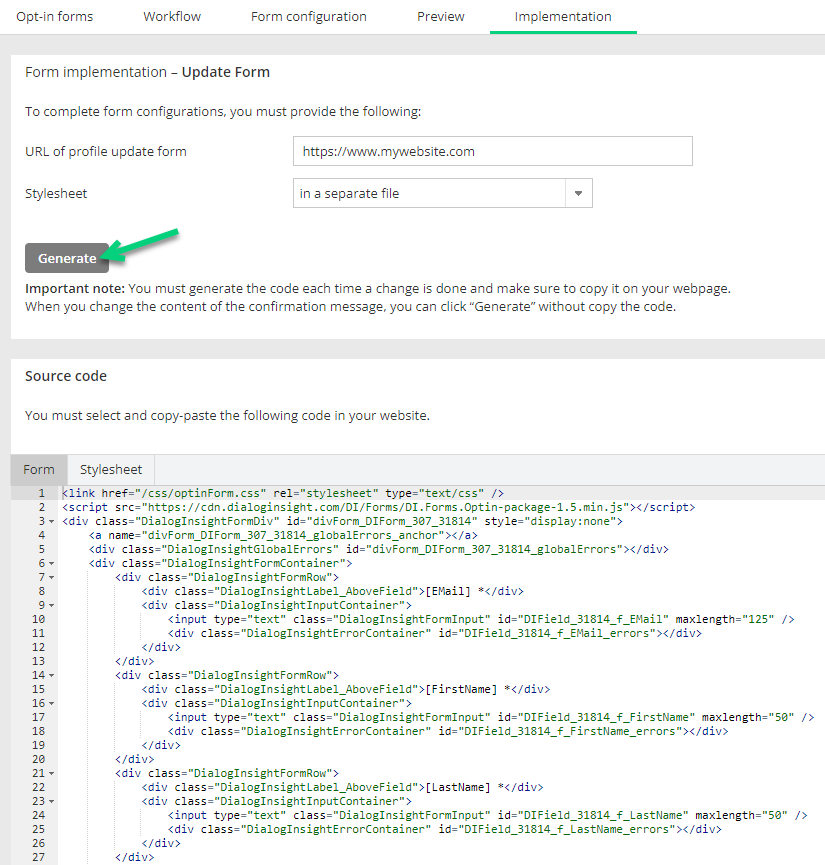Click the LastName_errors div on line 25

445,829
